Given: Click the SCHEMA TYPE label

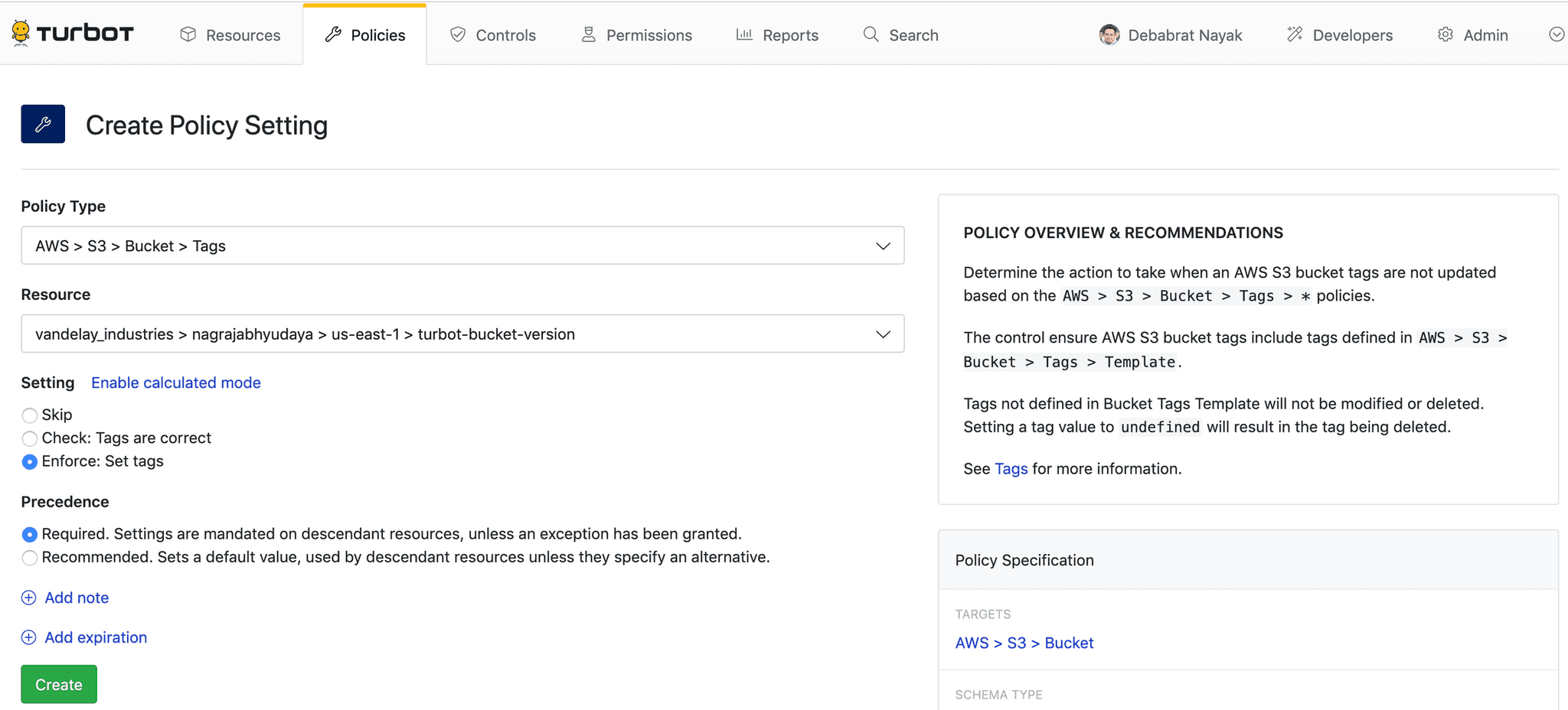Looking at the screenshot, I should tap(999, 695).
